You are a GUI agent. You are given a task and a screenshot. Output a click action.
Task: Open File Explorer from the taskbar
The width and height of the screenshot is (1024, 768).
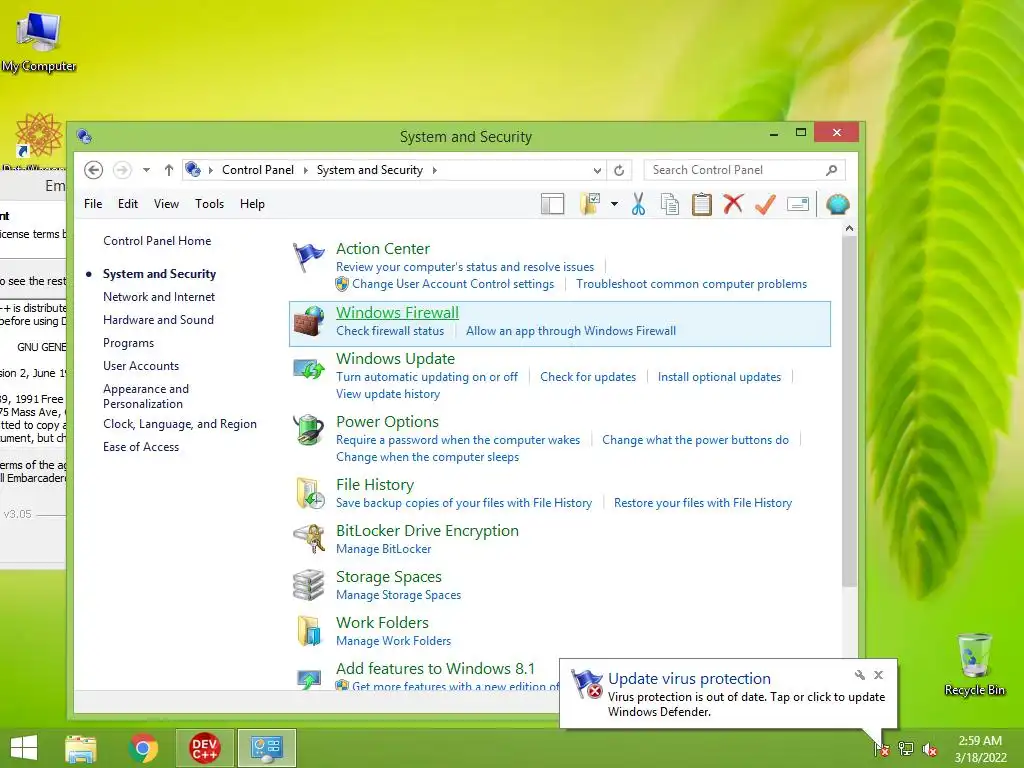pyautogui.click(x=80, y=748)
